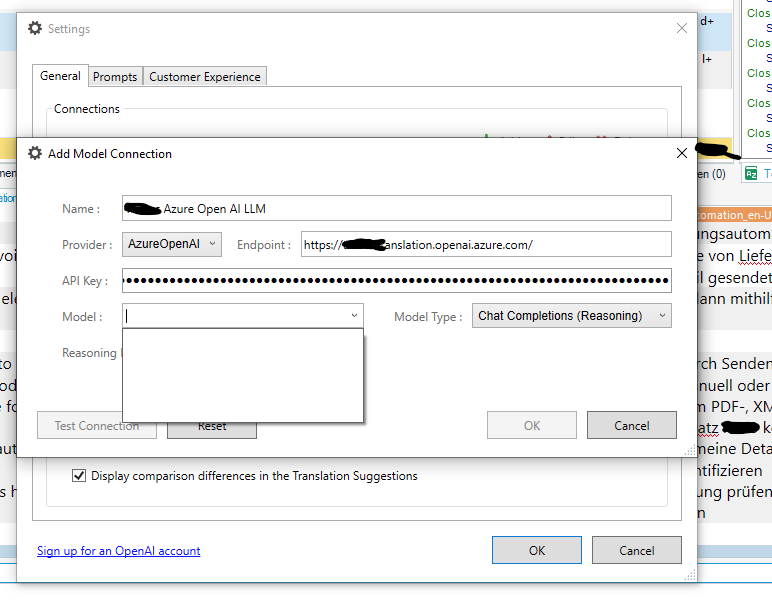Click the API Key password field
The width and height of the screenshot is (772, 612).
pyautogui.click(x=396, y=281)
